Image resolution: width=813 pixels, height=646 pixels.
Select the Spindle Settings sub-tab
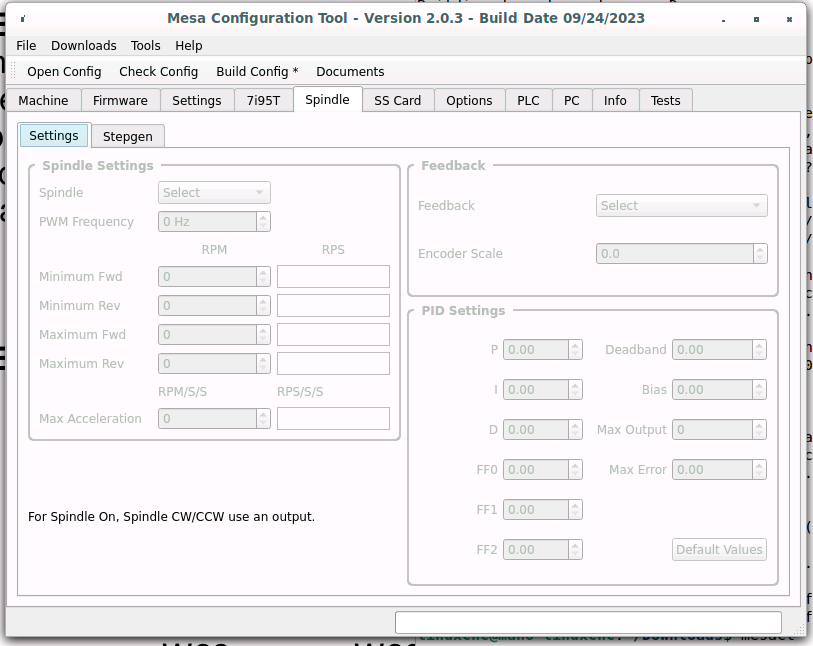[54, 136]
